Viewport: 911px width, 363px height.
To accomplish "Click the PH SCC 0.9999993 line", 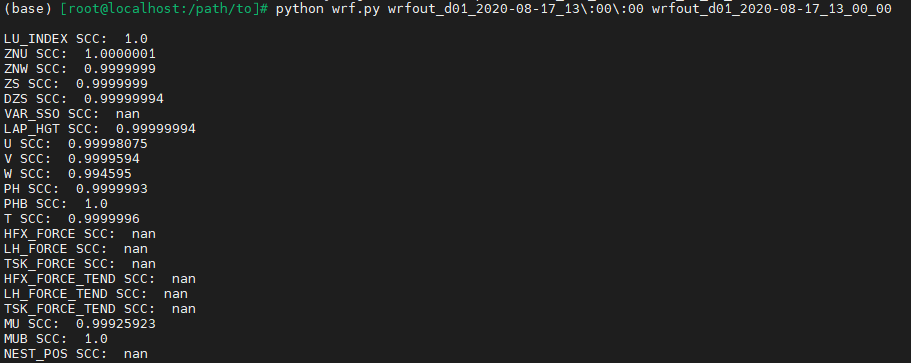I will click(x=76, y=189).
